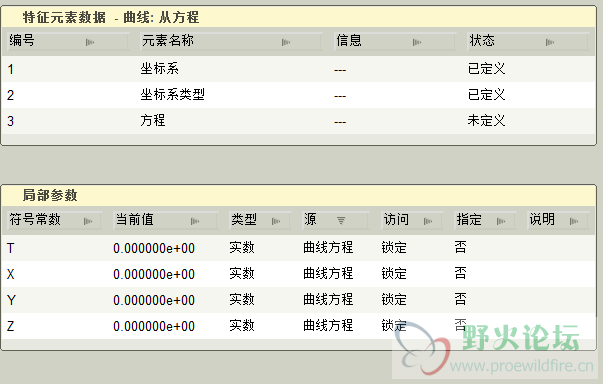The height and width of the screenshot is (384, 603).
Task: Click the 当前值 column header
Action: [x=166, y=220]
